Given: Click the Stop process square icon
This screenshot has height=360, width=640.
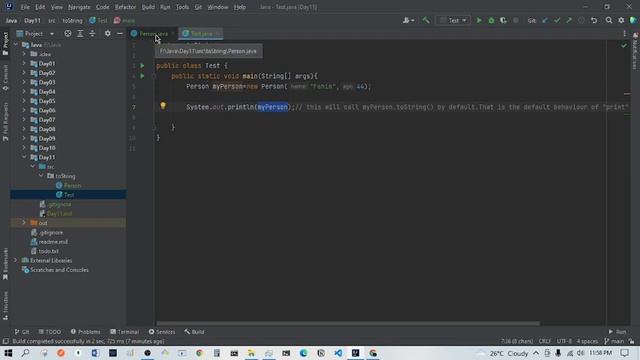Looking at the screenshot, I should pos(516,20).
